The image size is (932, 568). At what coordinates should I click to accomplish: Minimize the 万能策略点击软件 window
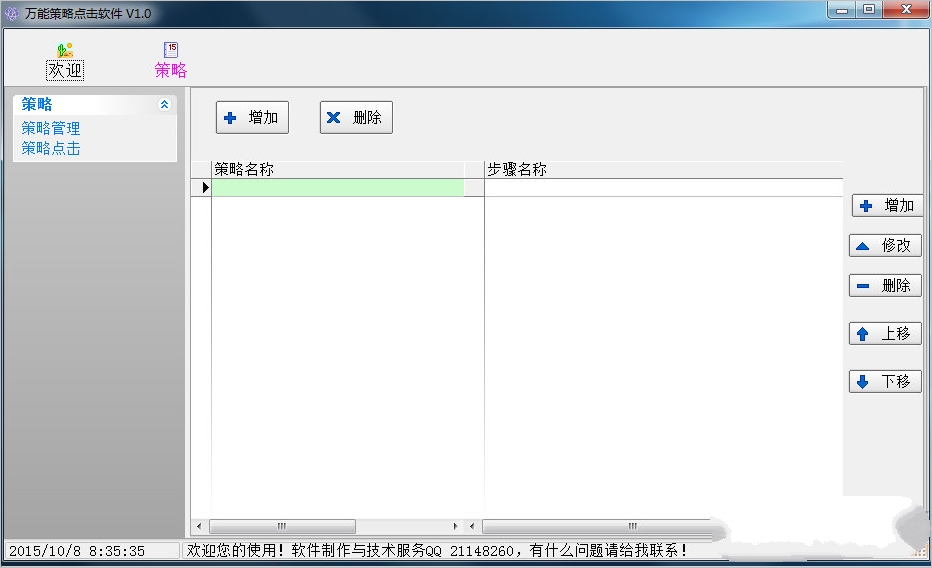tap(842, 10)
